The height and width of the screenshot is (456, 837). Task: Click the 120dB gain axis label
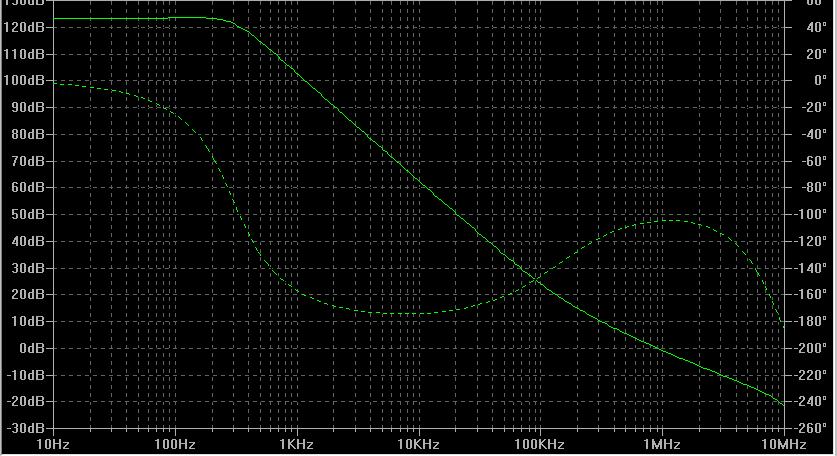coord(22,27)
